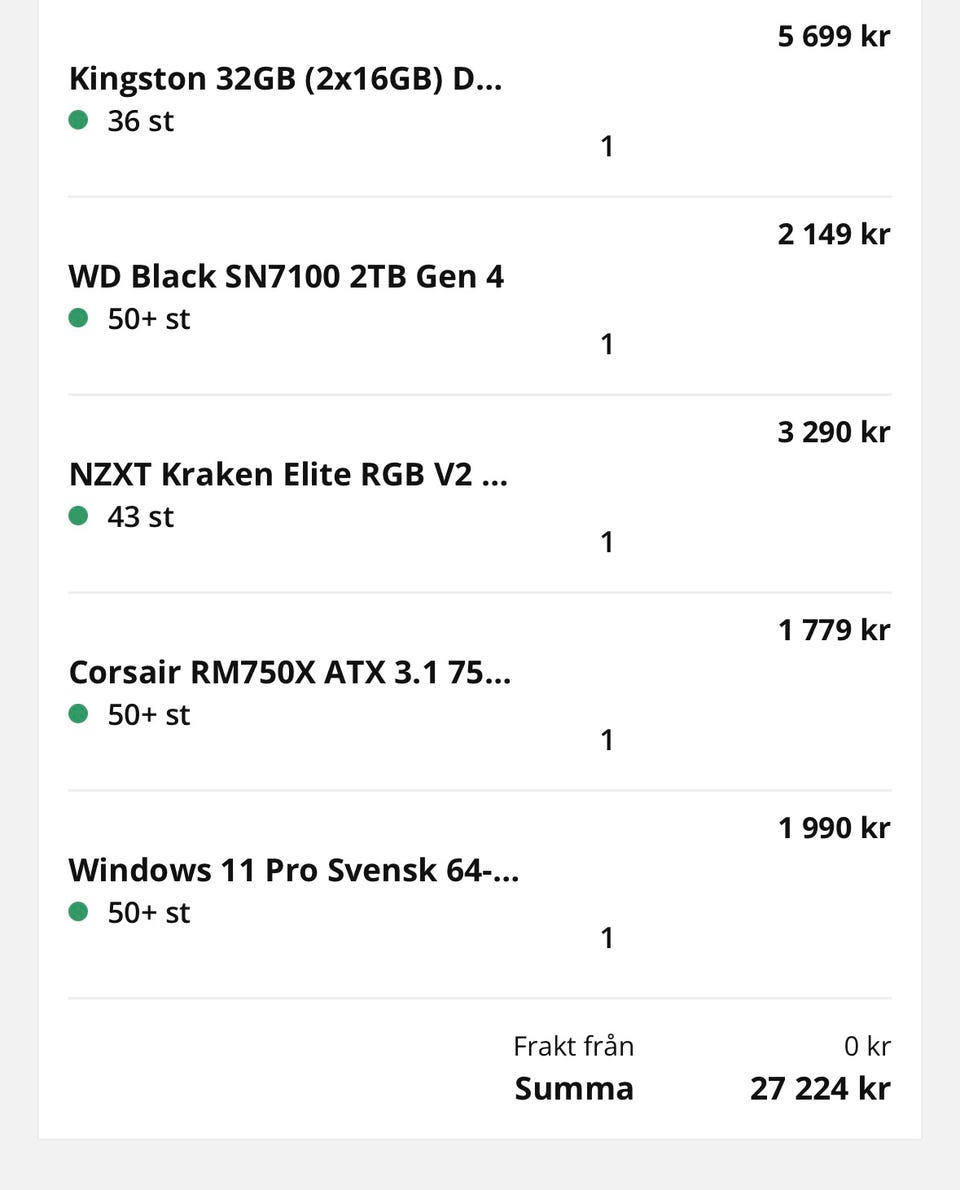Screen dimensions: 960x1190
Task: Click the Frakt från shipping label
Action: [573, 1047]
